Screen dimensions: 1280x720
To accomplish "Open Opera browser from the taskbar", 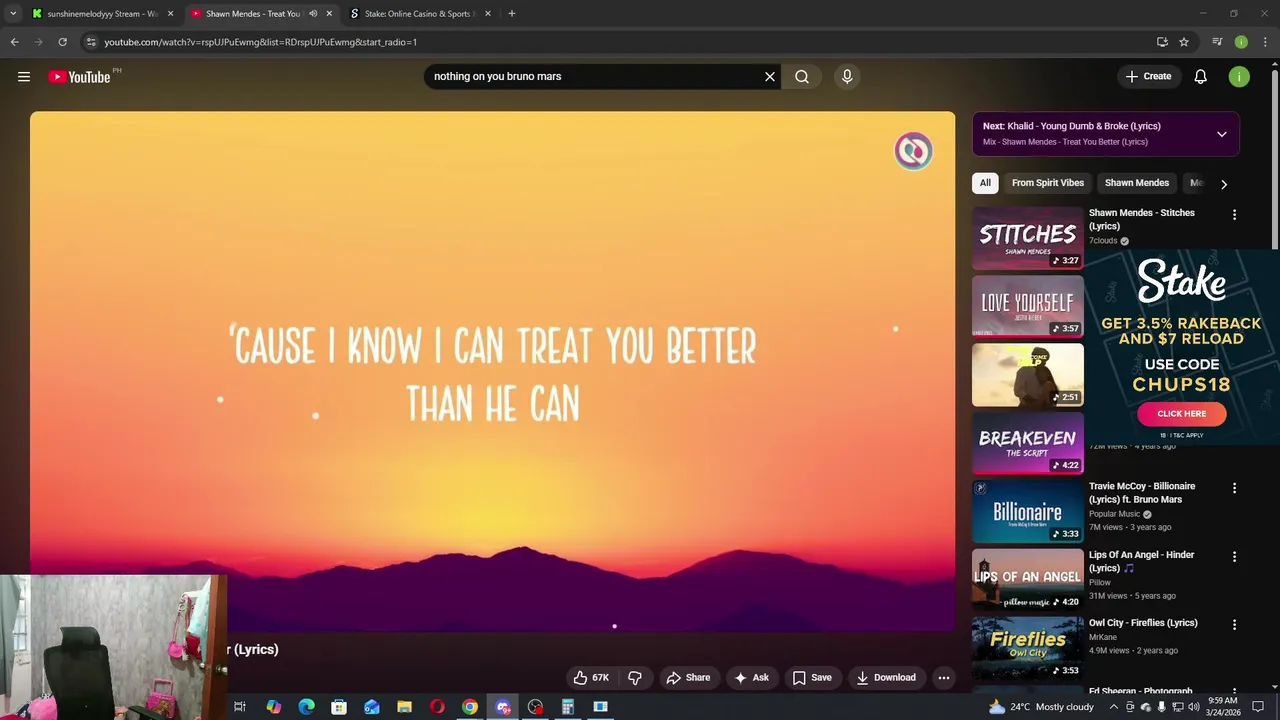I will click(x=437, y=707).
